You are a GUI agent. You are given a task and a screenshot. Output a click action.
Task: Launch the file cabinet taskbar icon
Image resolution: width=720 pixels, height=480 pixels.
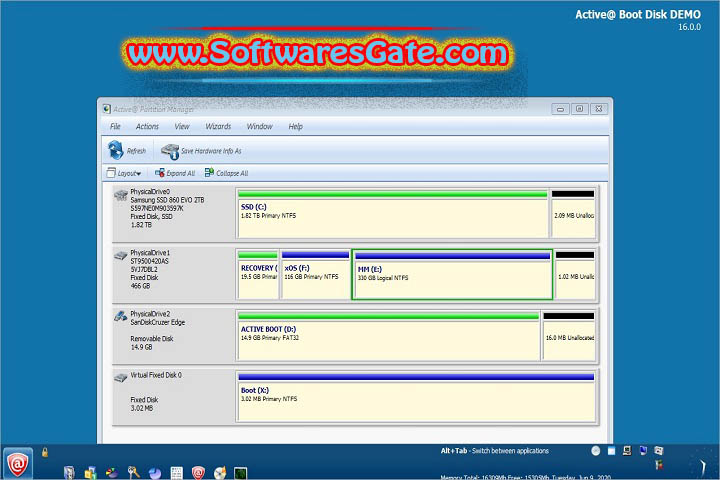click(69, 473)
